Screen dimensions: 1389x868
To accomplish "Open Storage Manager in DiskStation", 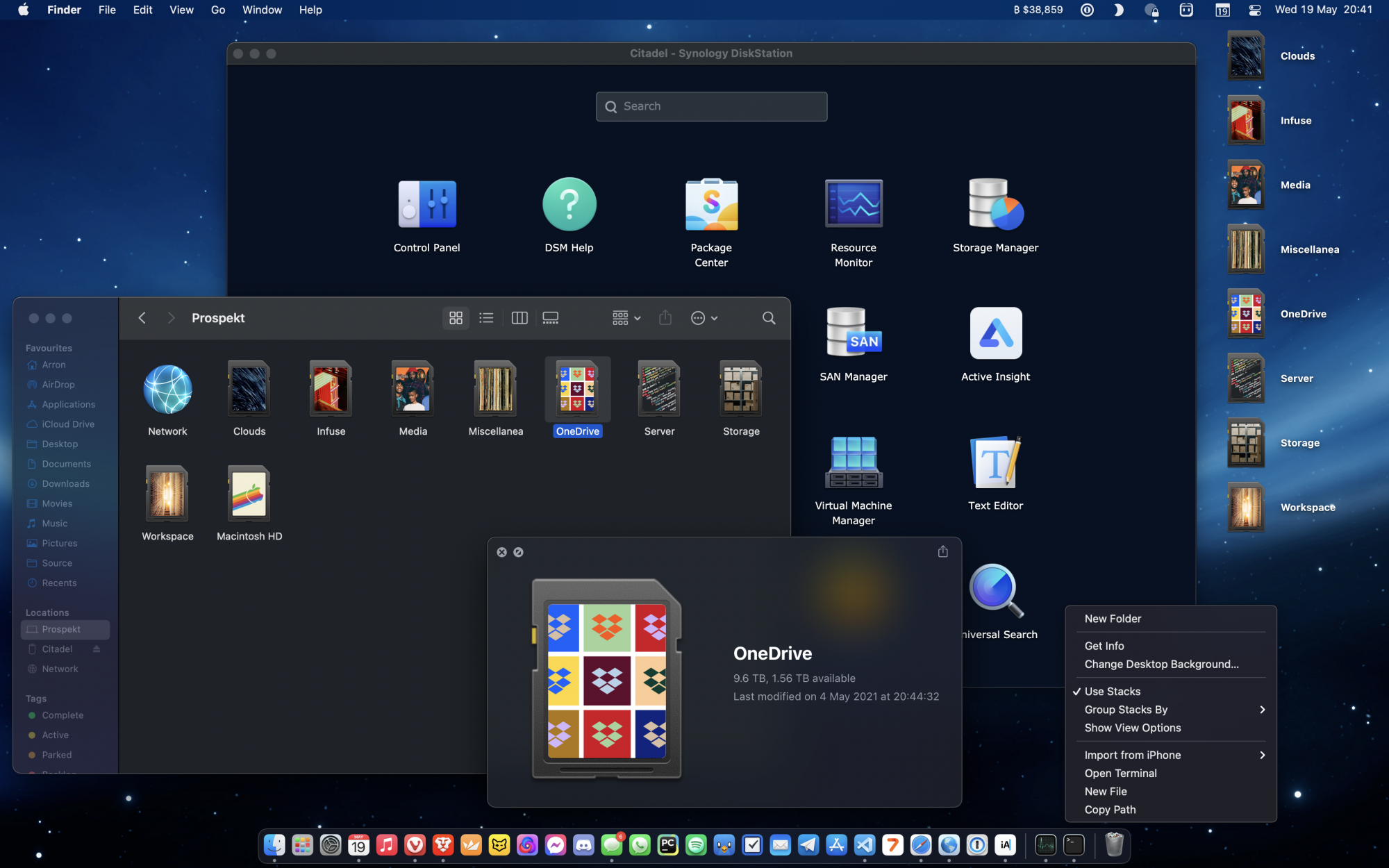I will pos(995,206).
